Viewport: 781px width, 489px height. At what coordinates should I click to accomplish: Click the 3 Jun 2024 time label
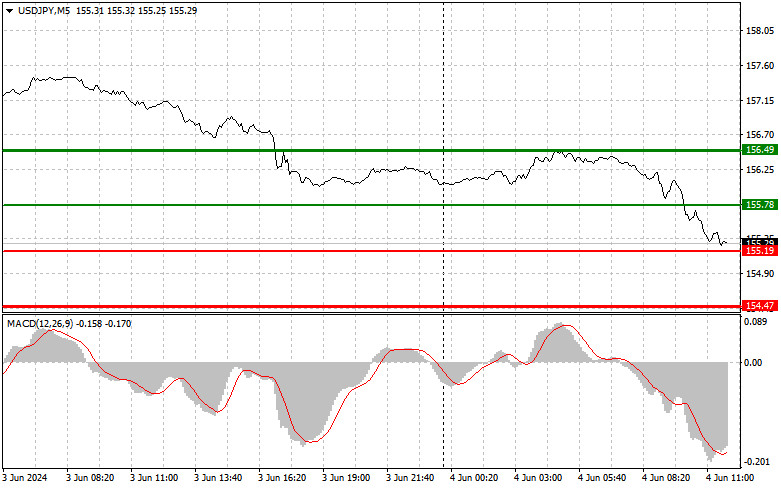click(25, 478)
